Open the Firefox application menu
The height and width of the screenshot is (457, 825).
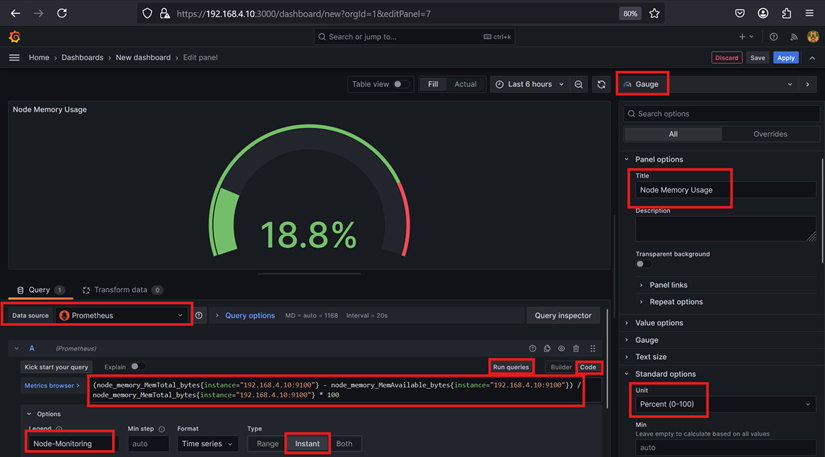(809, 14)
